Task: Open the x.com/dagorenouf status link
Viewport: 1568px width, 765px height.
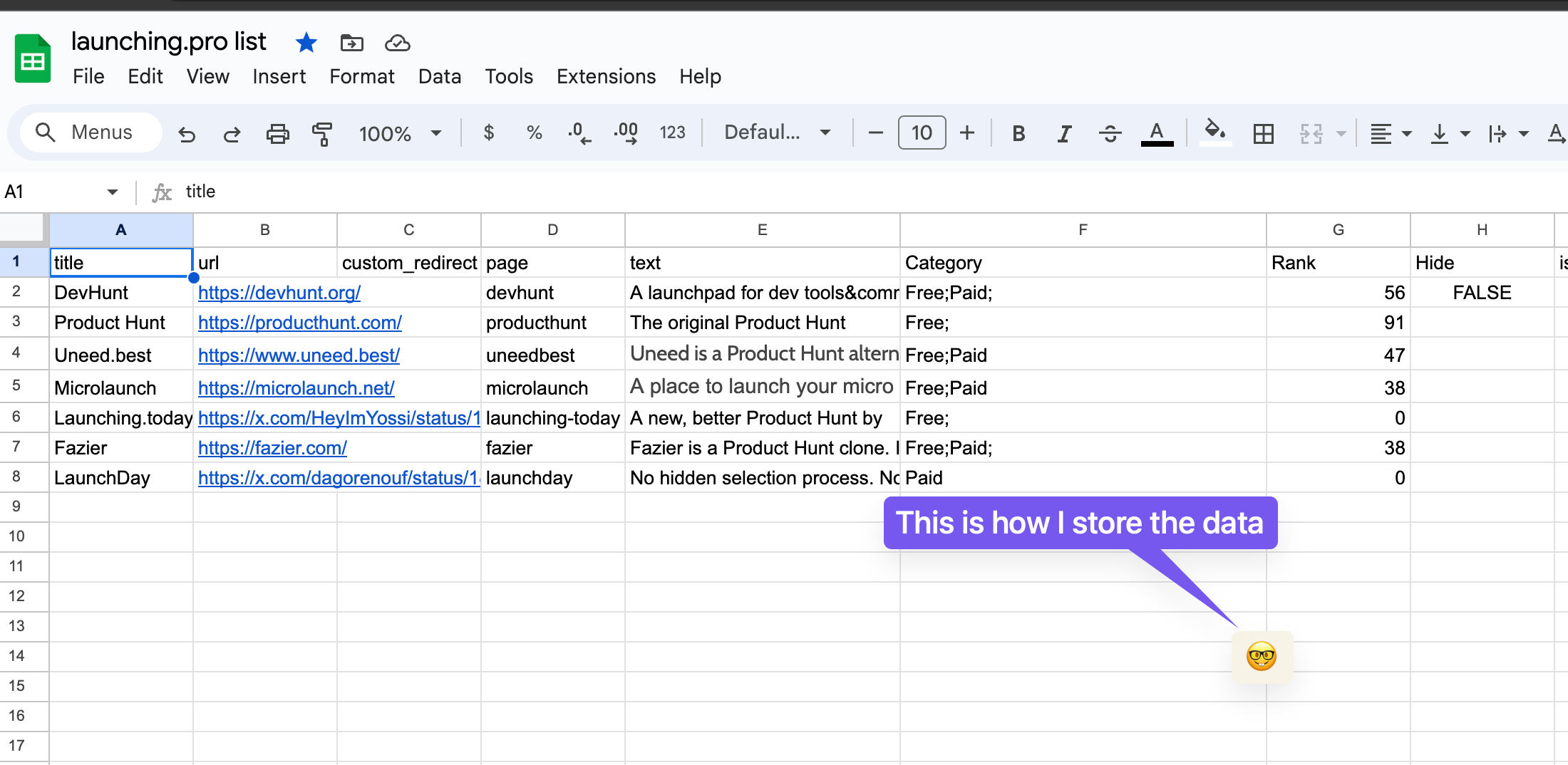Action: point(339,478)
